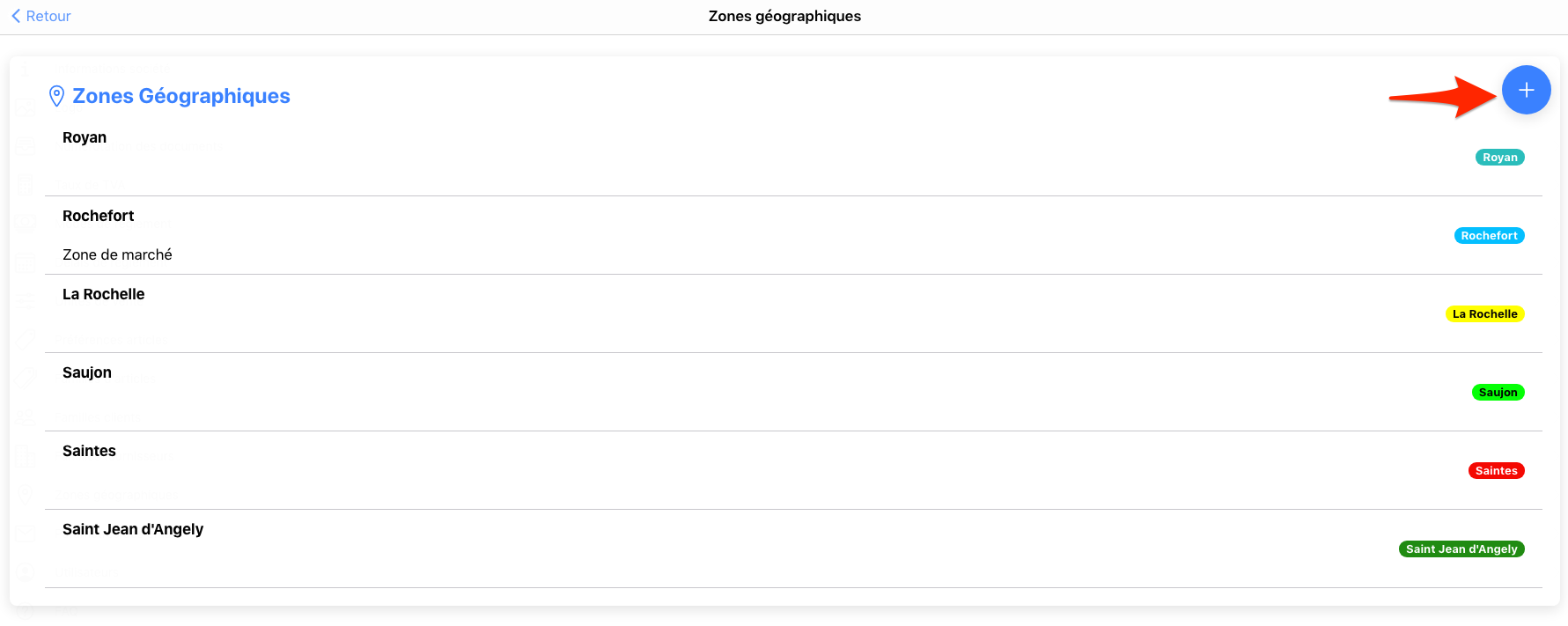Open the Royan zone entry
The height and width of the screenshot is (626, 1568).
[x=85, y=137]
